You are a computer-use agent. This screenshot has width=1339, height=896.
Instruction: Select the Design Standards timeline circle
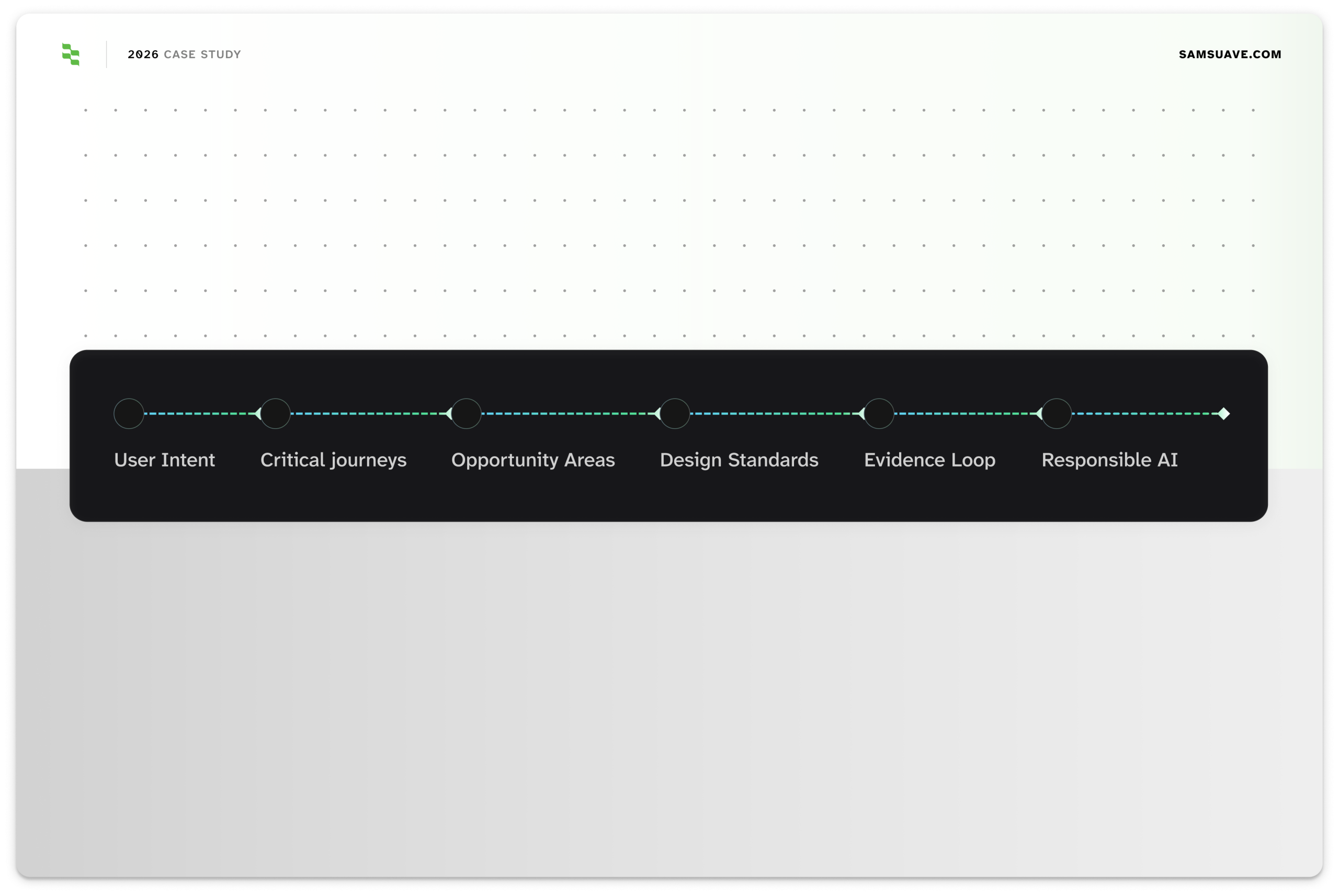(675, 414)
